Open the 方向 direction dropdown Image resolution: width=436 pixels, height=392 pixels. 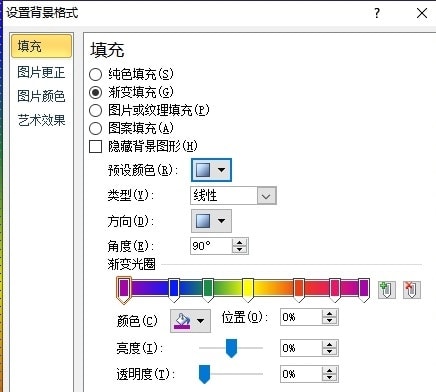[x=211, y=221]
